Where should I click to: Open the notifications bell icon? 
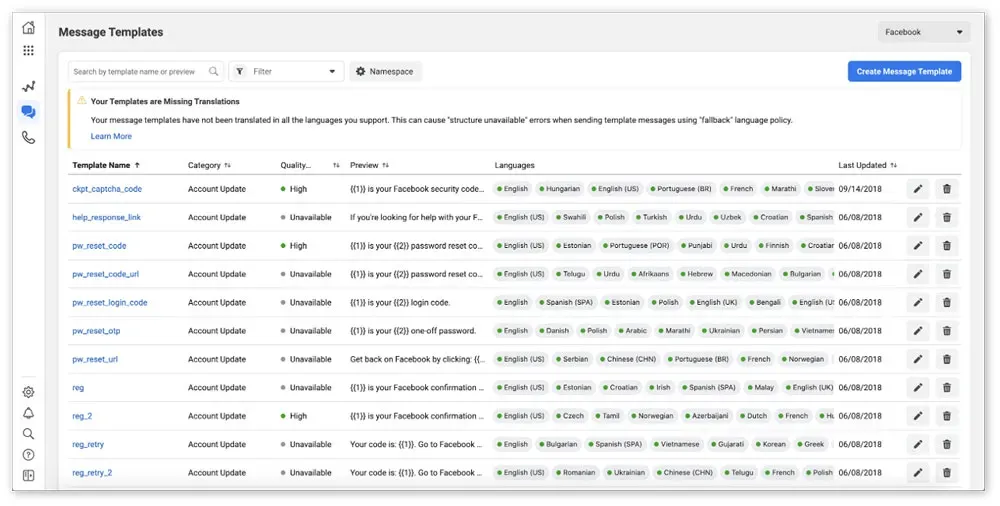[x=28, y=413]
